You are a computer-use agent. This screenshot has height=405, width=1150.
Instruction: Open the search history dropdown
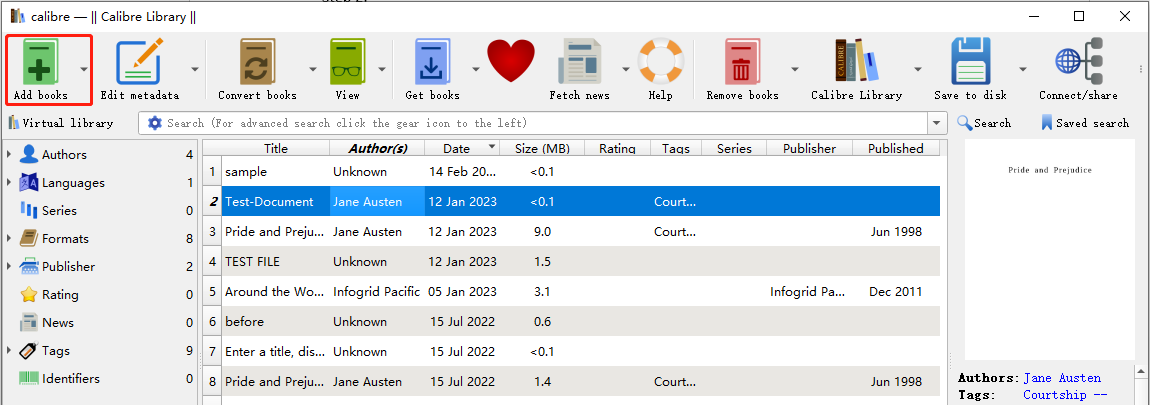tap(937, 123)
